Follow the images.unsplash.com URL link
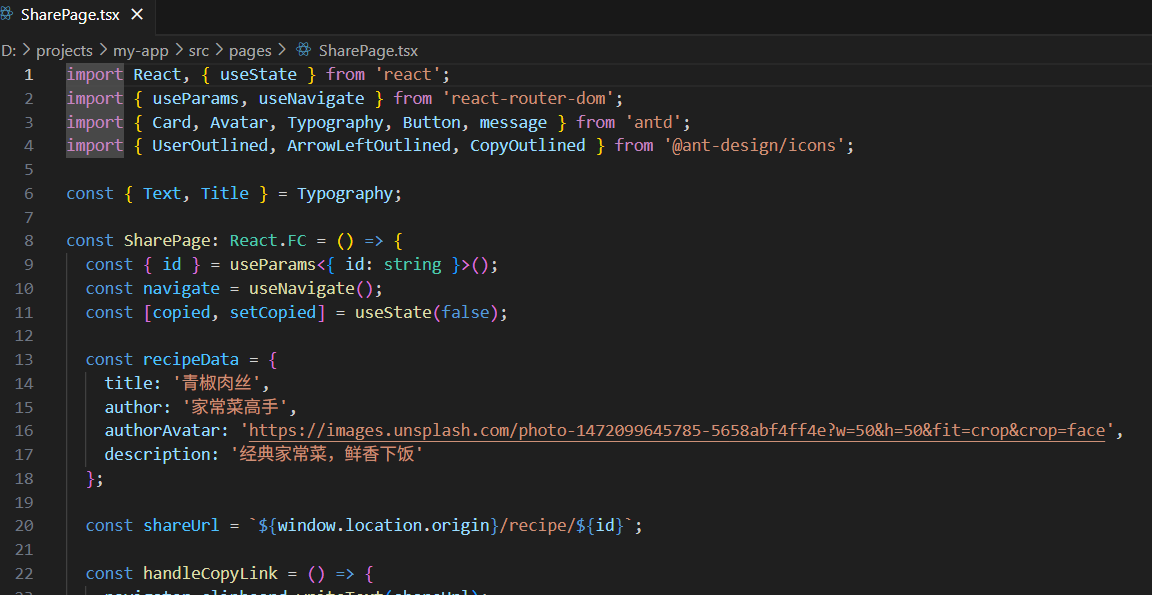 [x=677, y=430]
